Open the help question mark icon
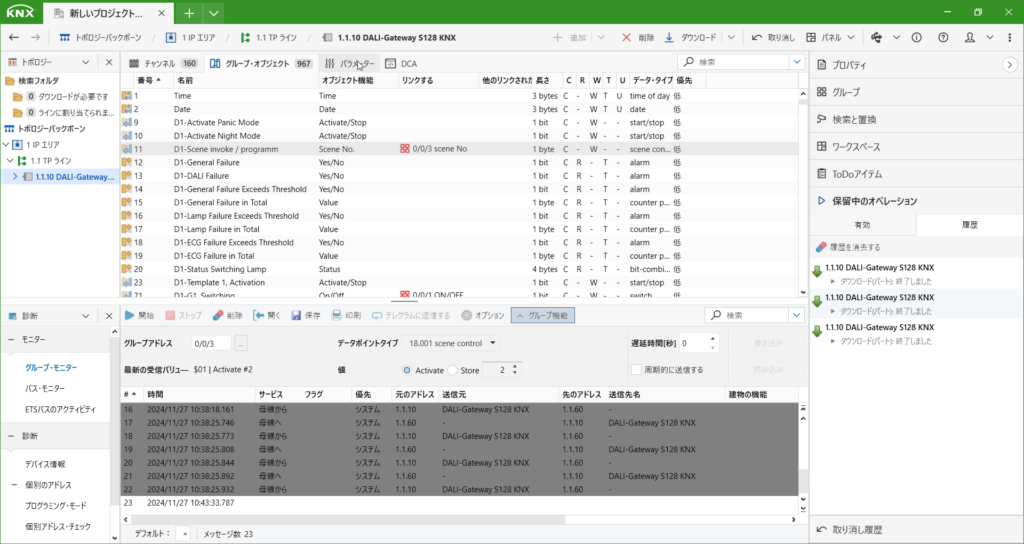Screen dimensions: 1024x544 942,38
